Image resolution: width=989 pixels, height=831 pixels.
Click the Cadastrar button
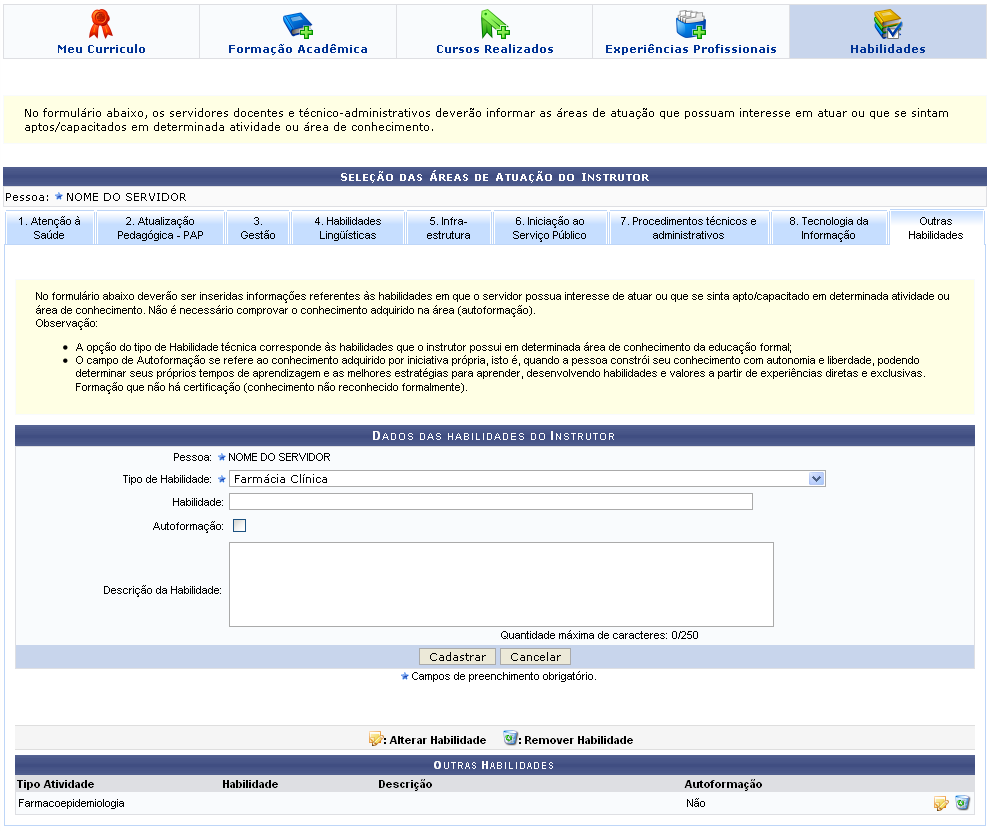(x=457, y=657)
